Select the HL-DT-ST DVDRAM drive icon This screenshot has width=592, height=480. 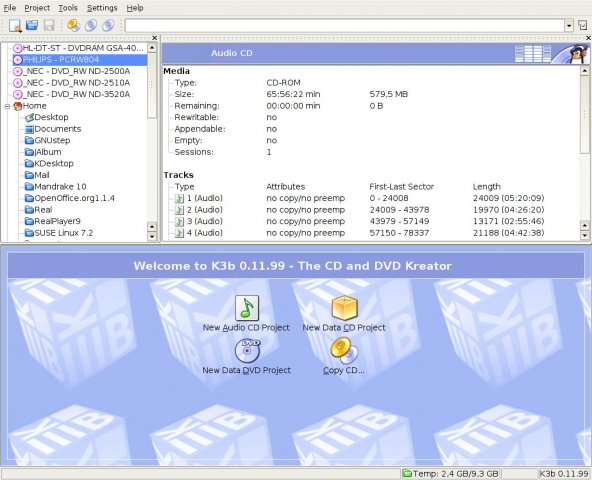click(x=18, y=48)
